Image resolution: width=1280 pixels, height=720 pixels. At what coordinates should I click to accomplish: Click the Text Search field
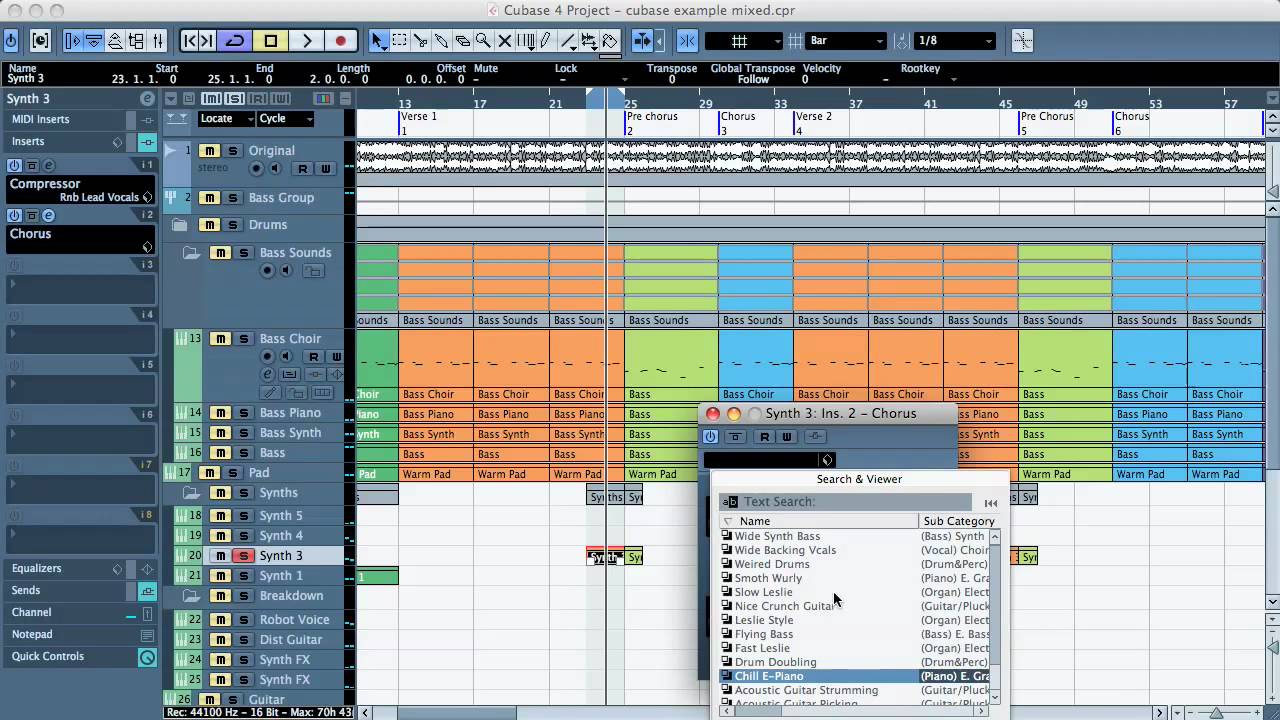coord(846,502)
